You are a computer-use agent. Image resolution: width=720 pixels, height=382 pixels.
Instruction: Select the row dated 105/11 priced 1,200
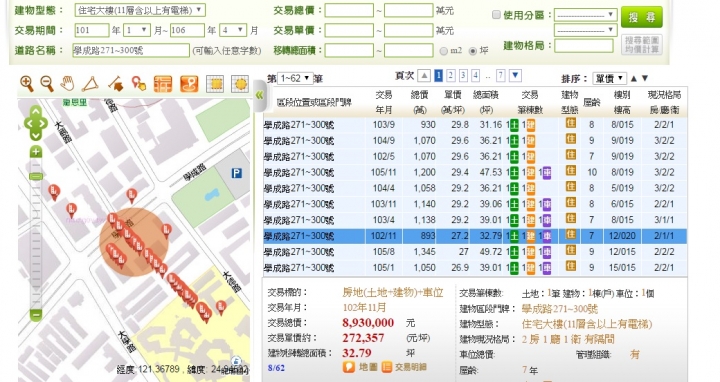click(475, 173)
